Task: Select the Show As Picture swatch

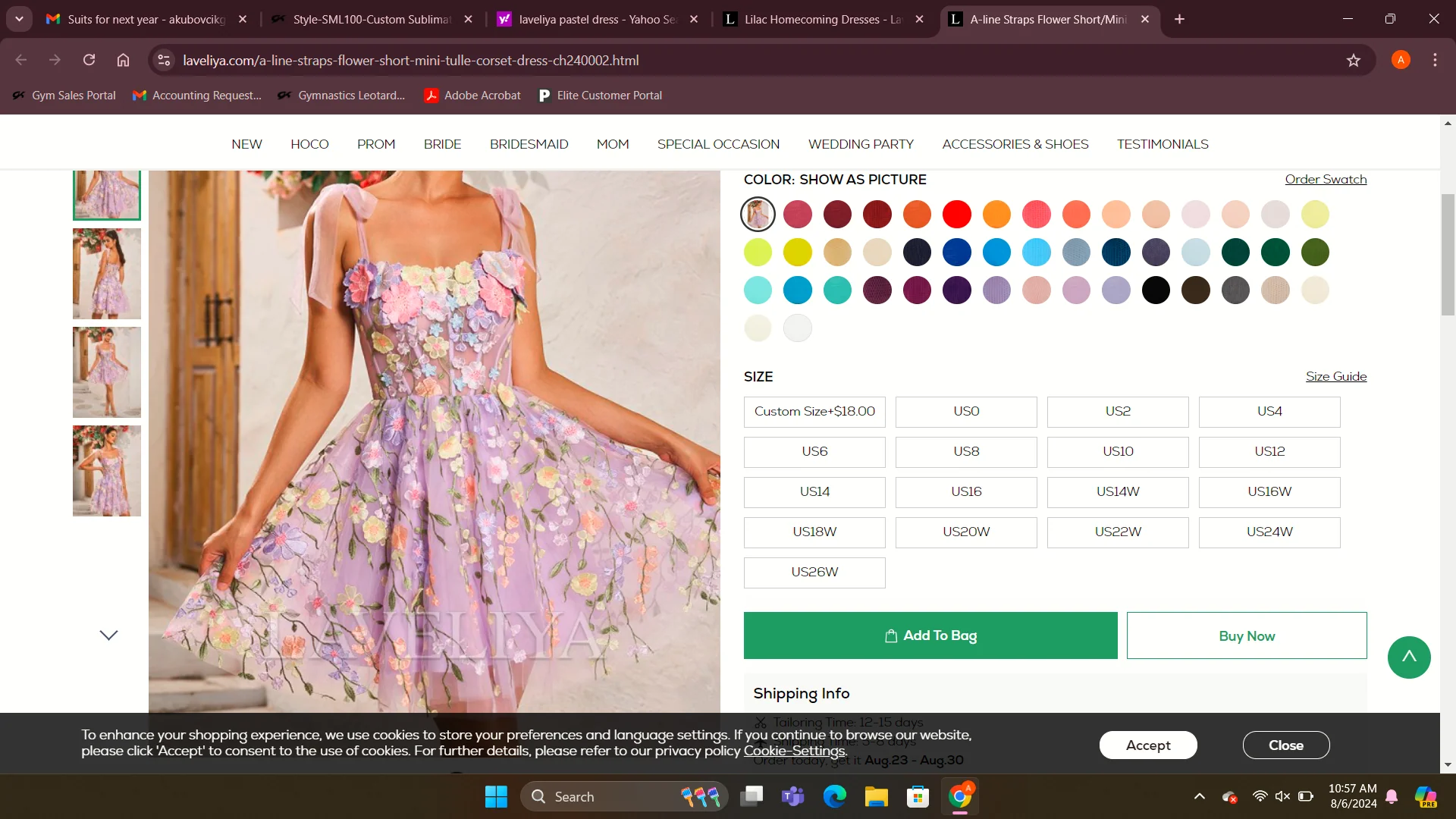Action: [758, 215]
